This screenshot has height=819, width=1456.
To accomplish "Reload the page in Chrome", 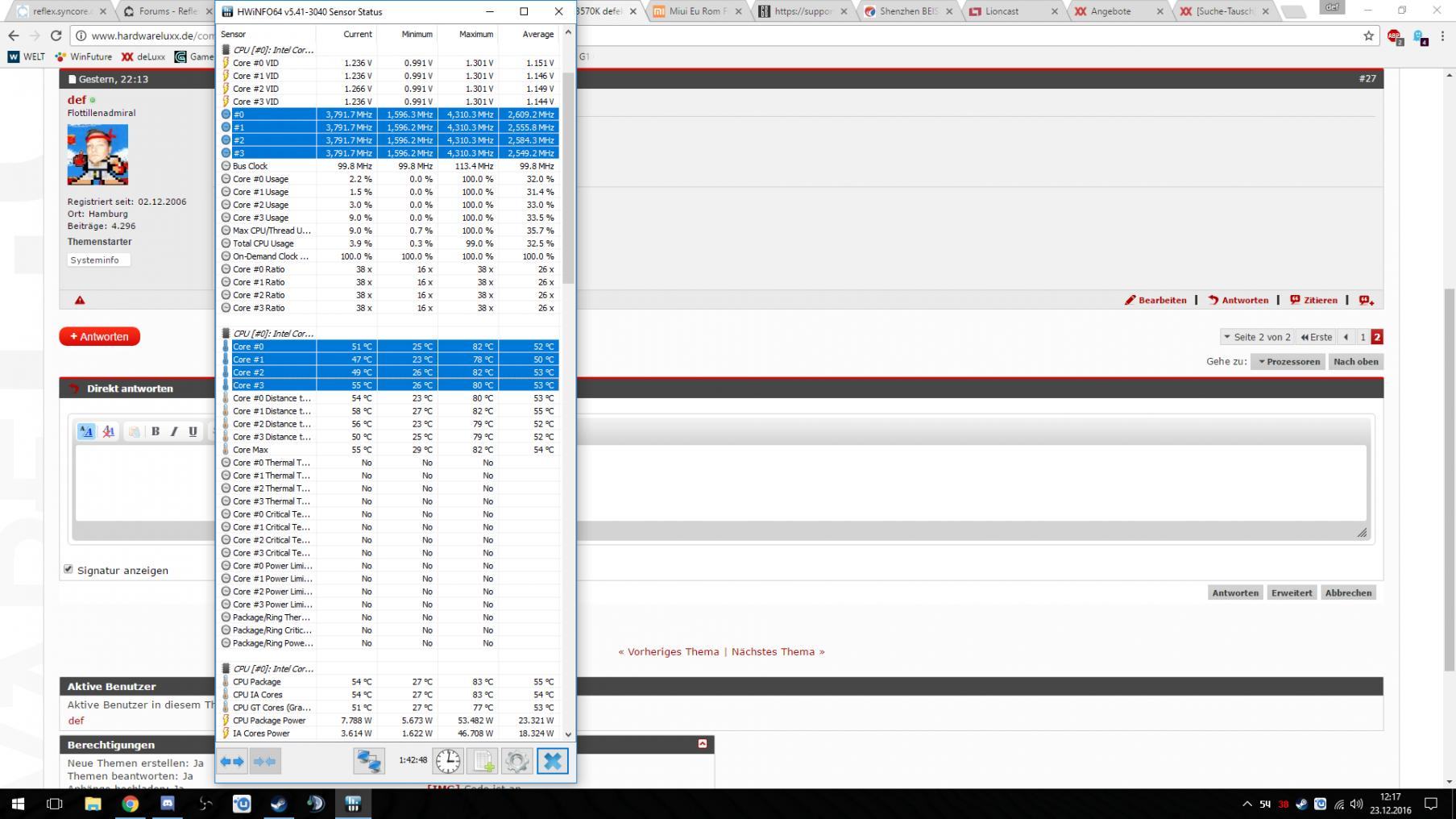I will (x=56, y=35).
